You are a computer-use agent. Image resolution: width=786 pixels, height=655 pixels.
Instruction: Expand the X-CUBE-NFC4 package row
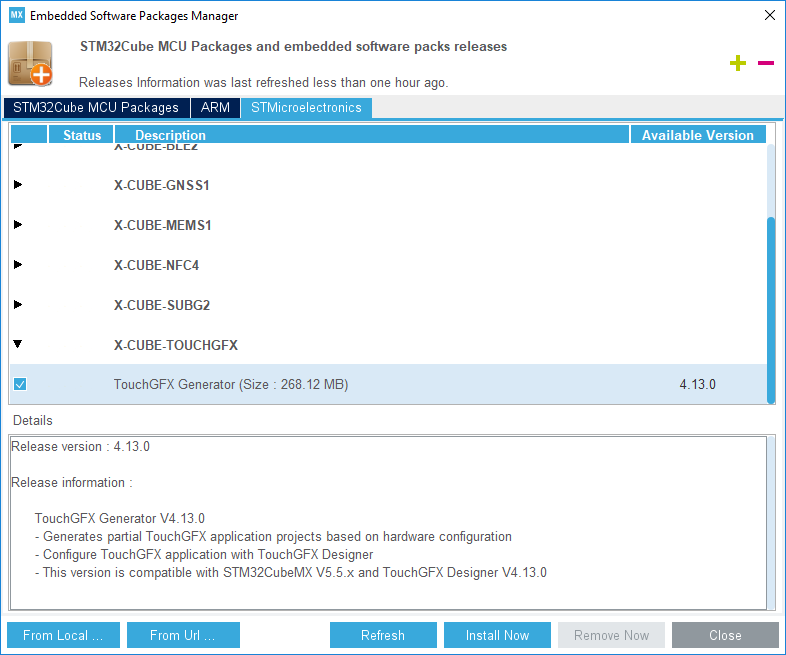tap(18, 265)
